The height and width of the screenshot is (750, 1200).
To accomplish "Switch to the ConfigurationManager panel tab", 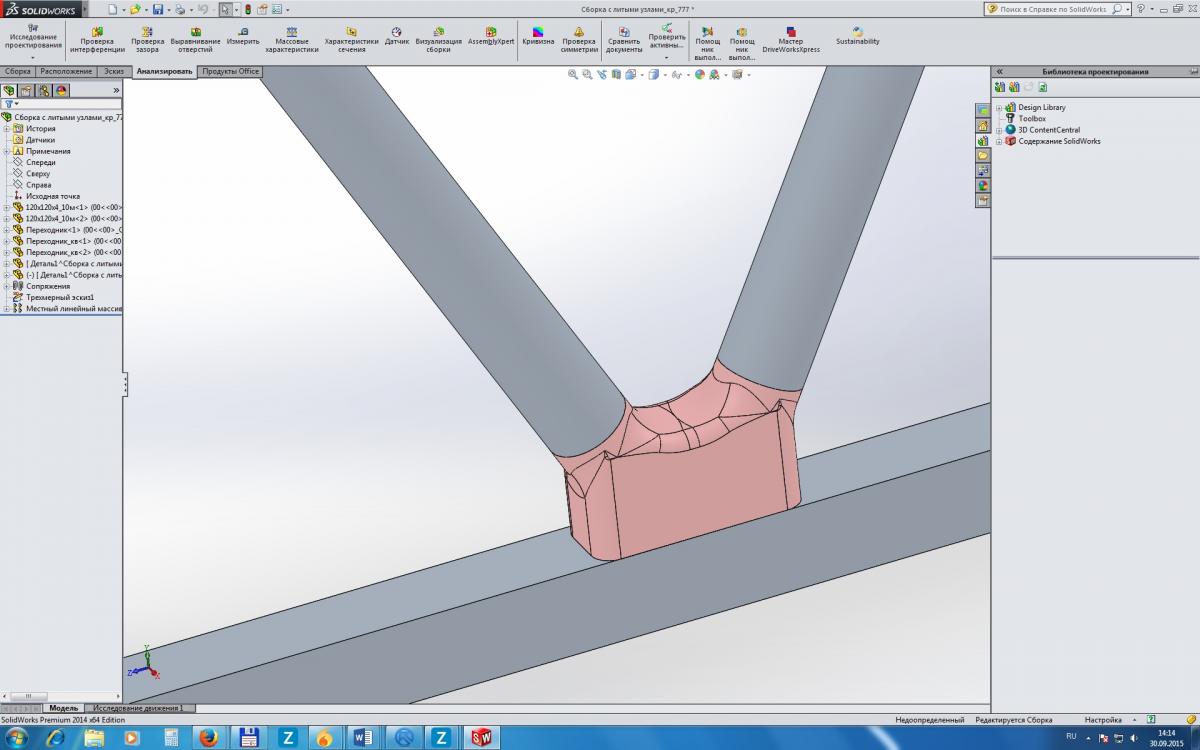I will 43,90.
